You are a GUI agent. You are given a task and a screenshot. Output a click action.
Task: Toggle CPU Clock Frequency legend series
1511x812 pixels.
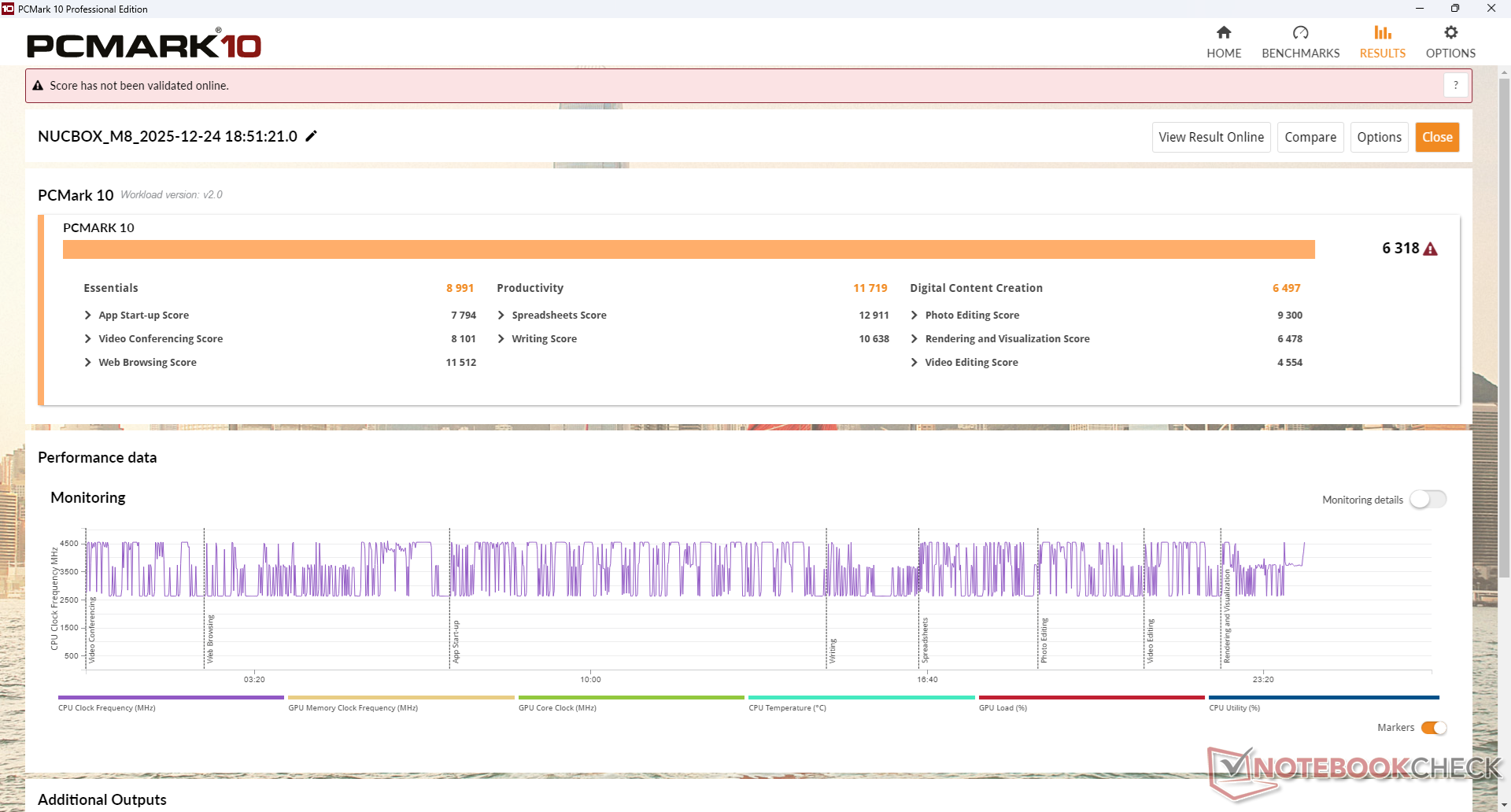tap(171, 698)
